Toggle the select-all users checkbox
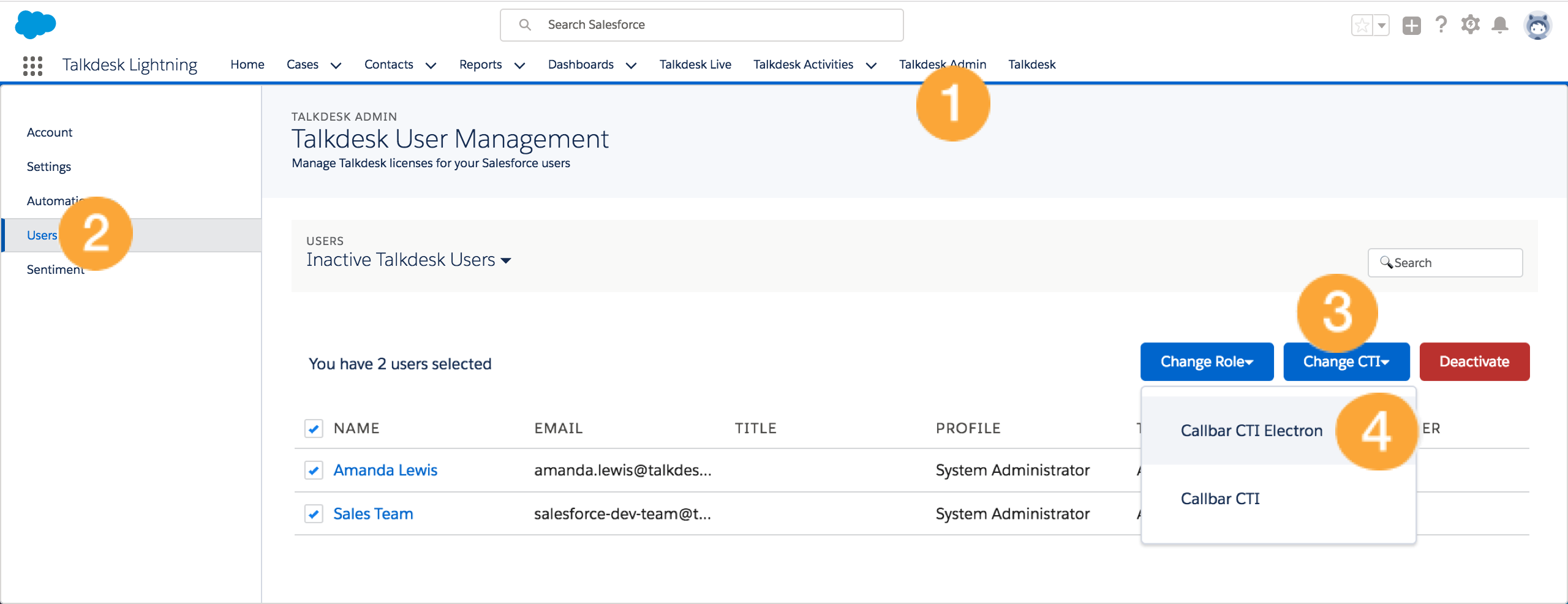The height and width of the screenshot is (604, 1568). (x=314, y=428)
